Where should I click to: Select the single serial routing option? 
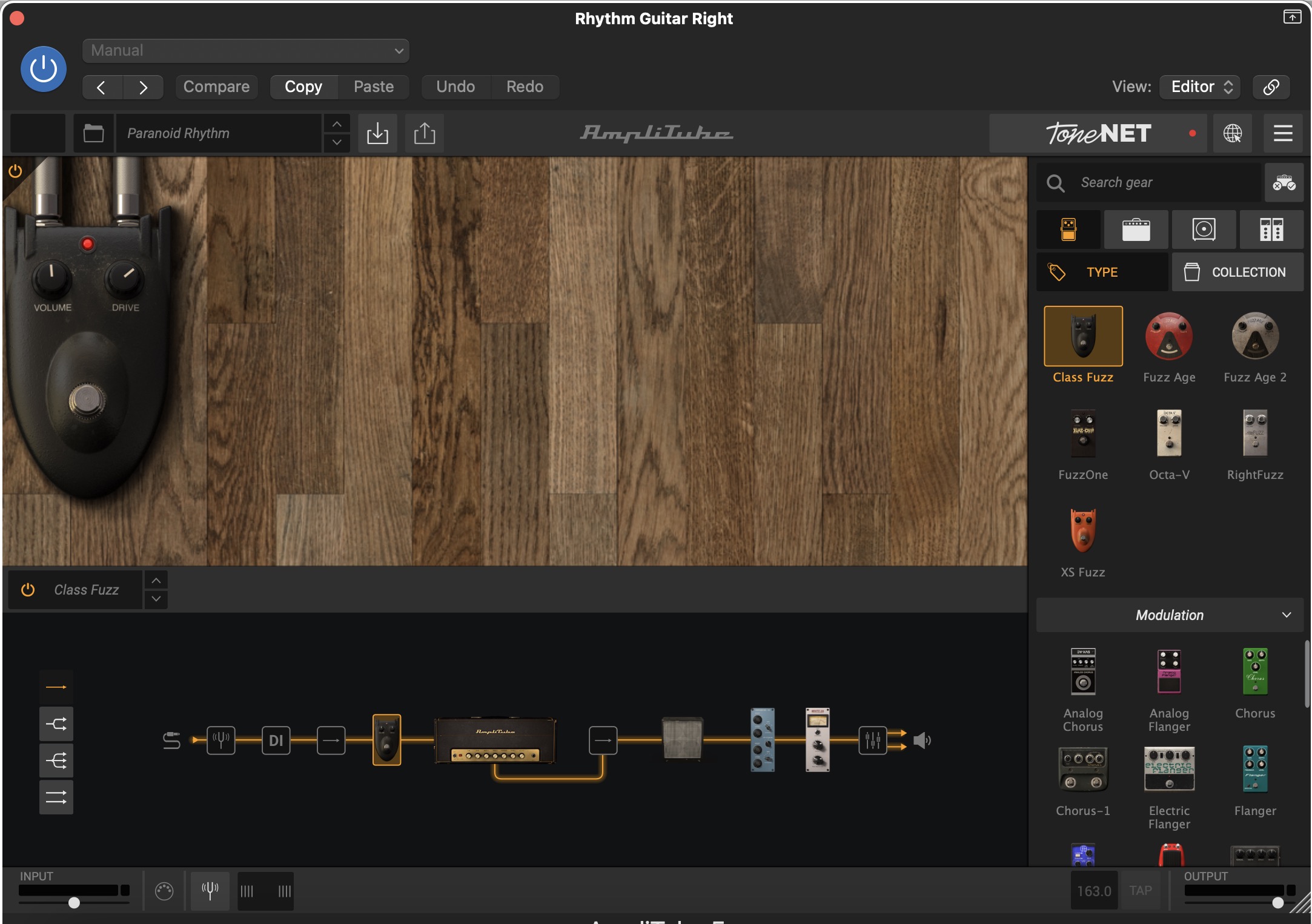pos(56,687)
